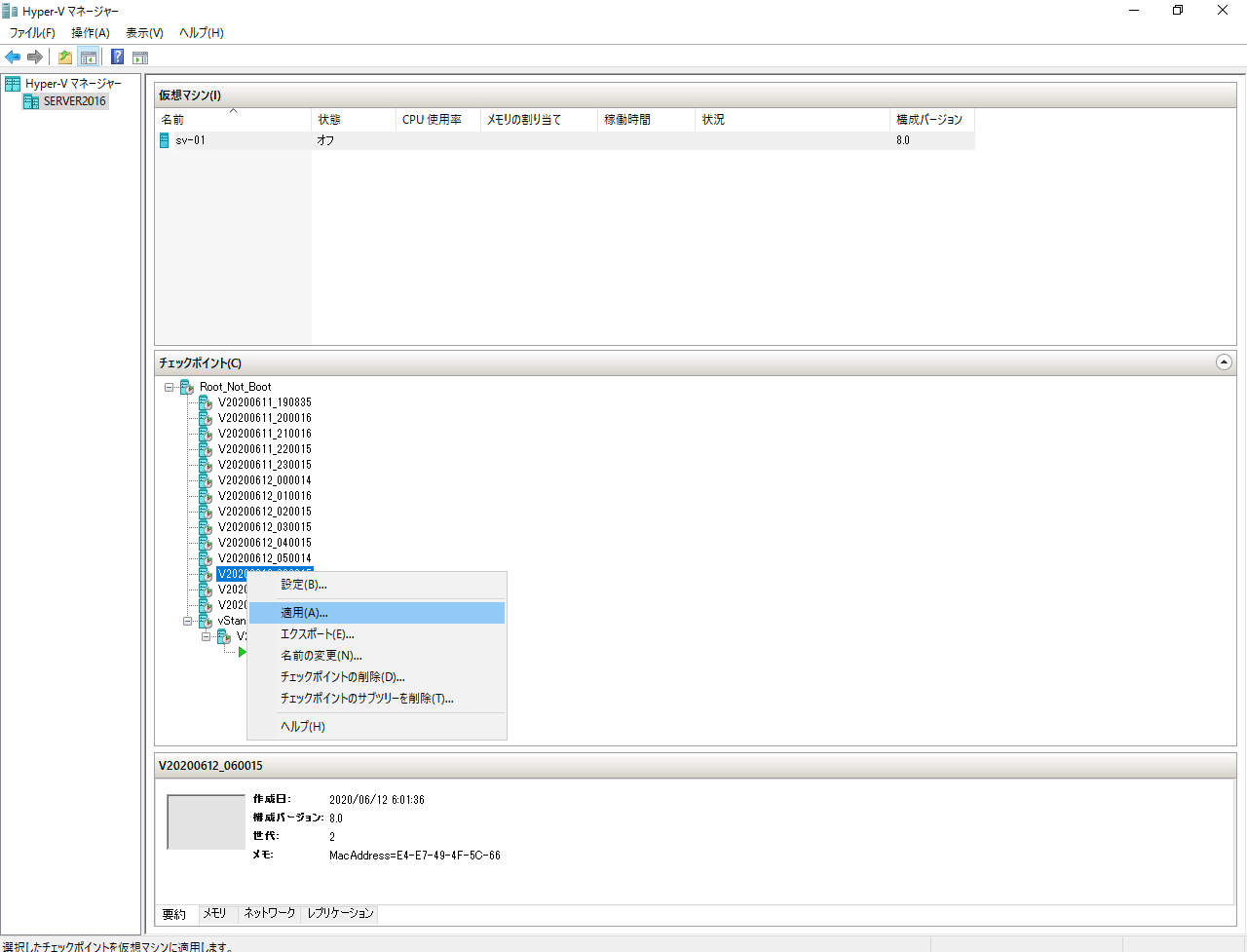Switch to the 要約 tab
The height and width of the screenshot is (952, 1247).
(x=174, y=914)
